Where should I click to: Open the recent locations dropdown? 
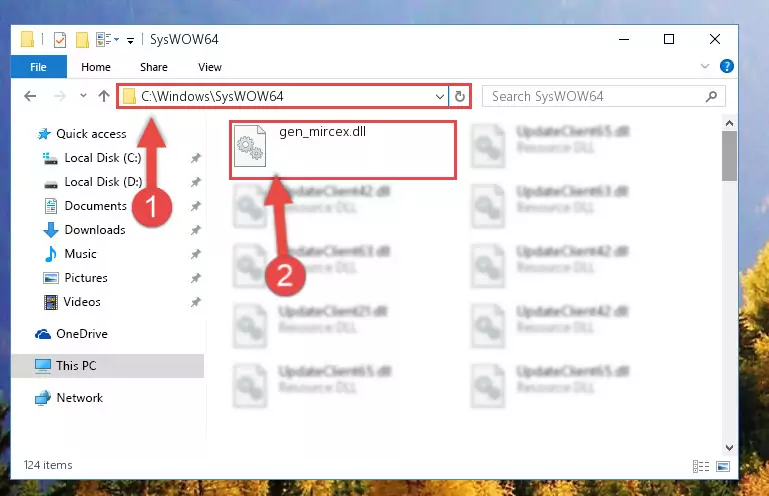[83, 96]
